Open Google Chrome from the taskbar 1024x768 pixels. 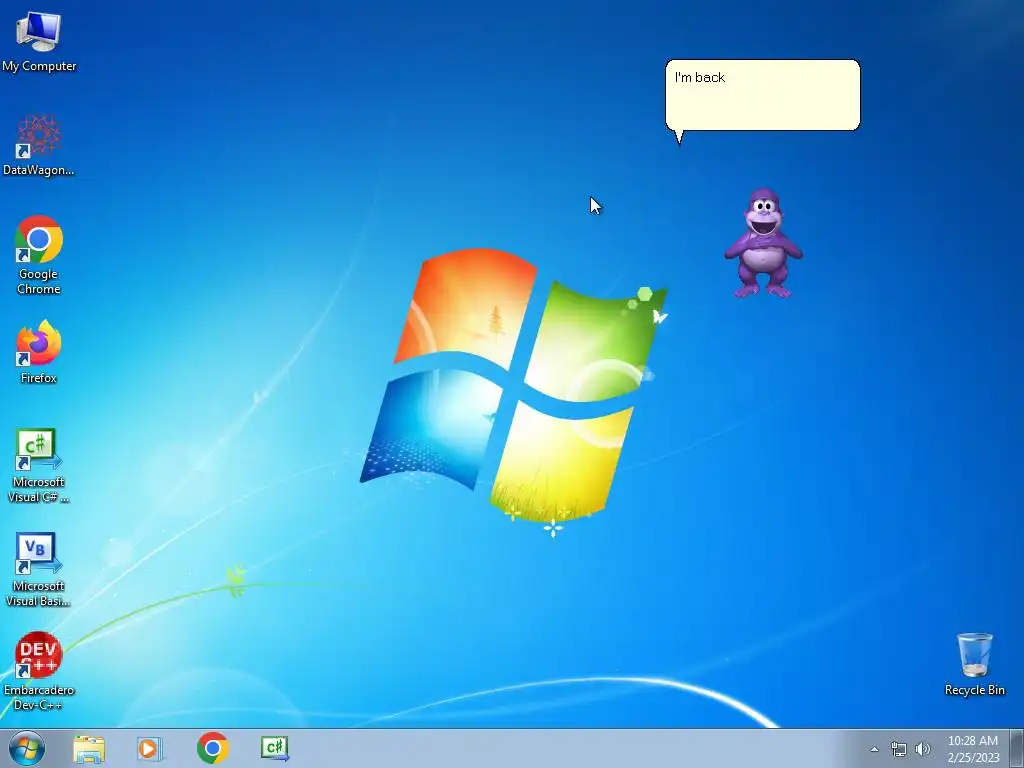[212, 748]
